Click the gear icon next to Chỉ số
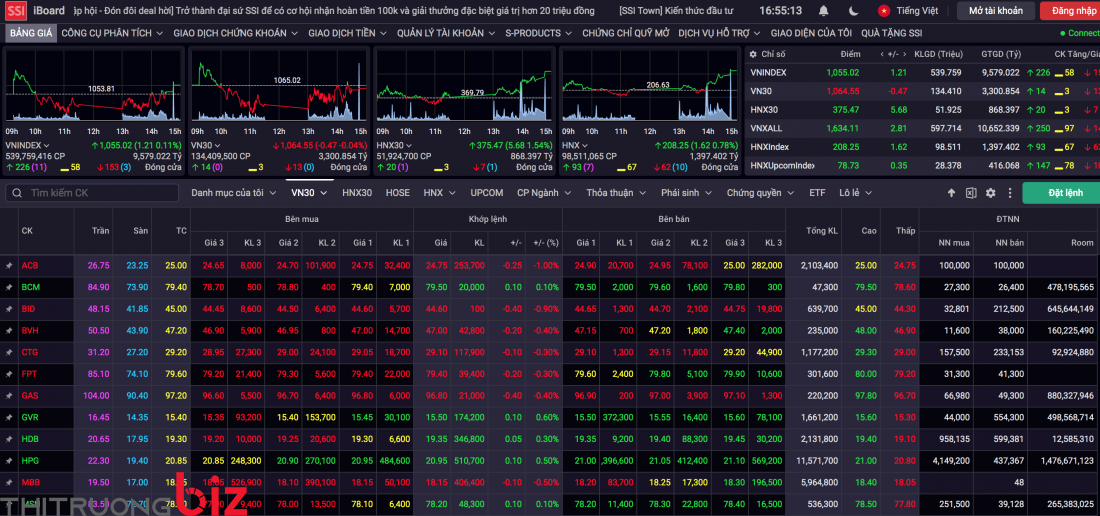The width and height of the screenshot is (1100, 516). [753, 54]
